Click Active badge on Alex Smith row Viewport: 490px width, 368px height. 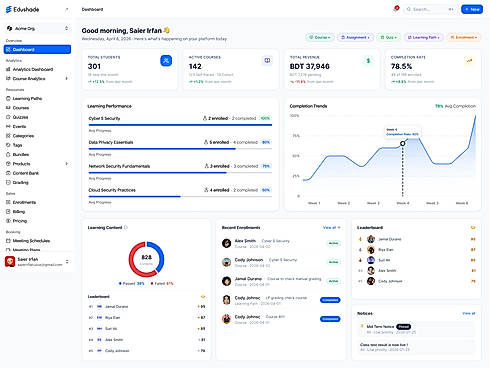[x=333, y=243]
